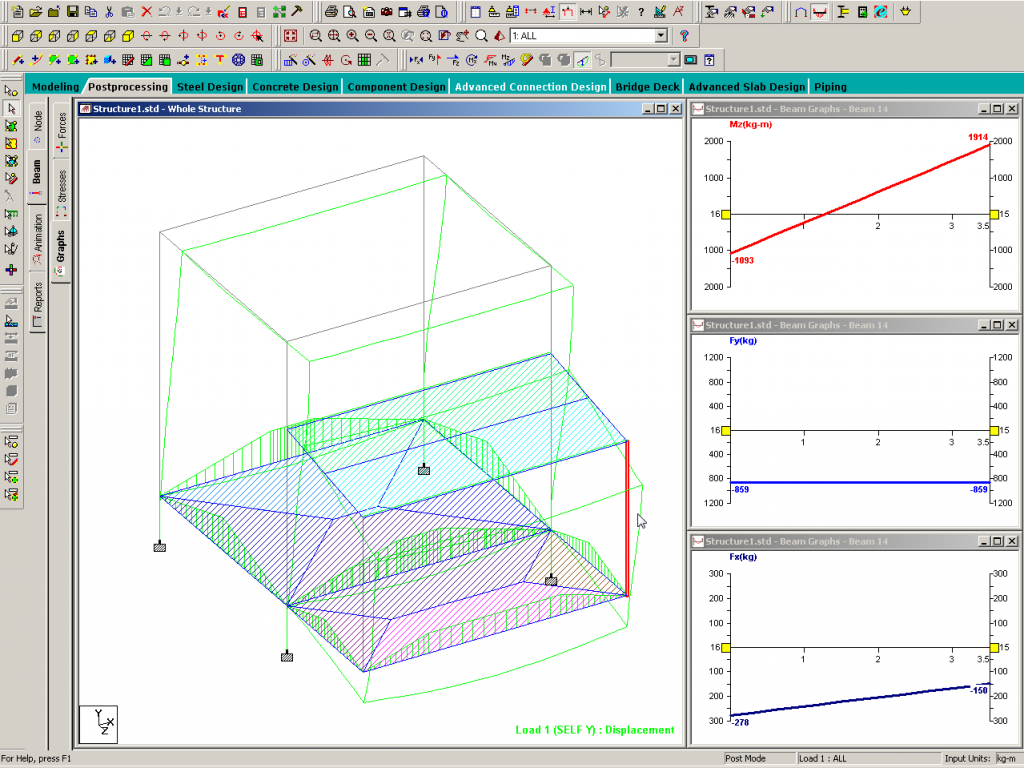This screenshot has height=768, width=1024.
Task: Click the Fy(kg) graph label
Action: coord(743,340)
